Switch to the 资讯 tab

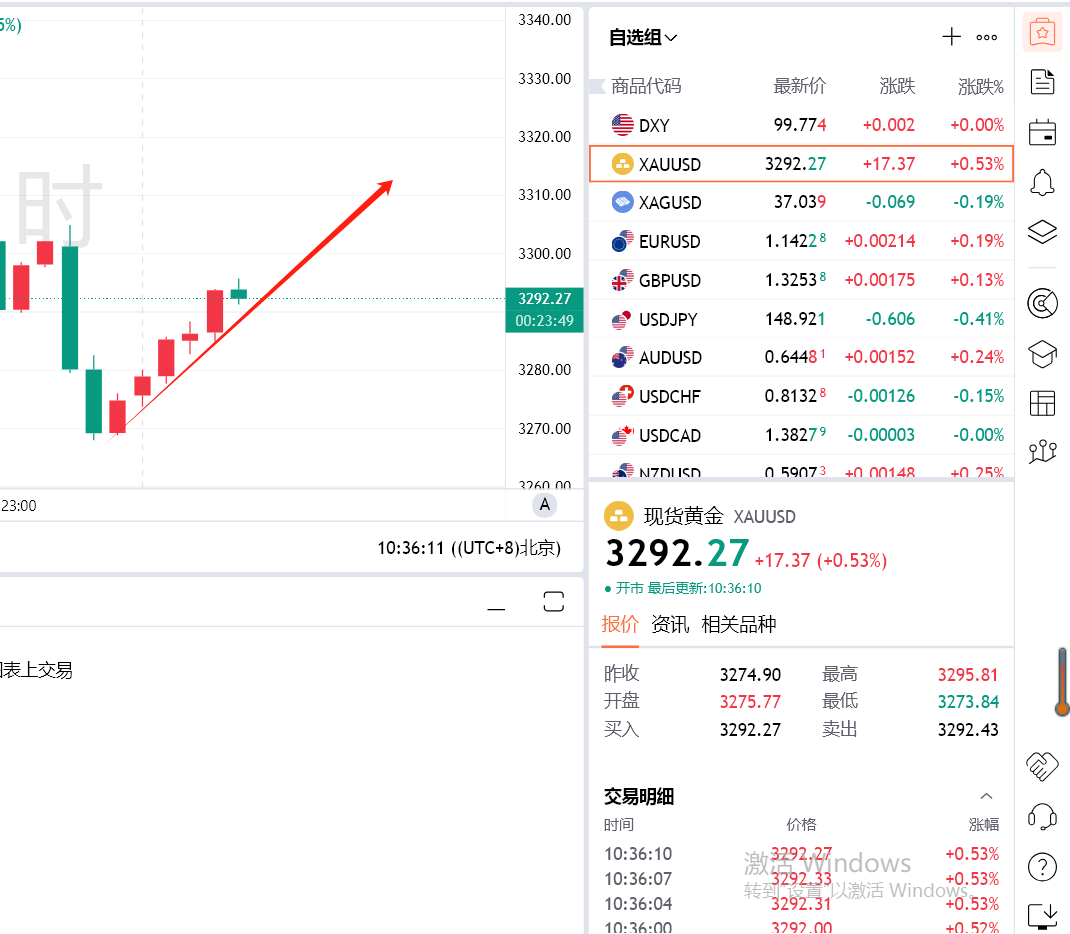pos(669,624)
